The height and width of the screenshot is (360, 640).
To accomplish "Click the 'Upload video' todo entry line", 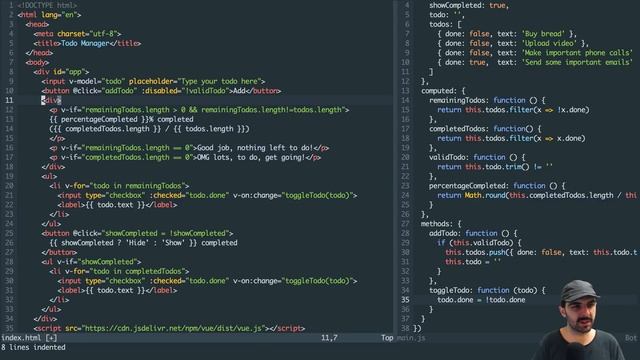I will pyautogui.click(x=513, y=43).
